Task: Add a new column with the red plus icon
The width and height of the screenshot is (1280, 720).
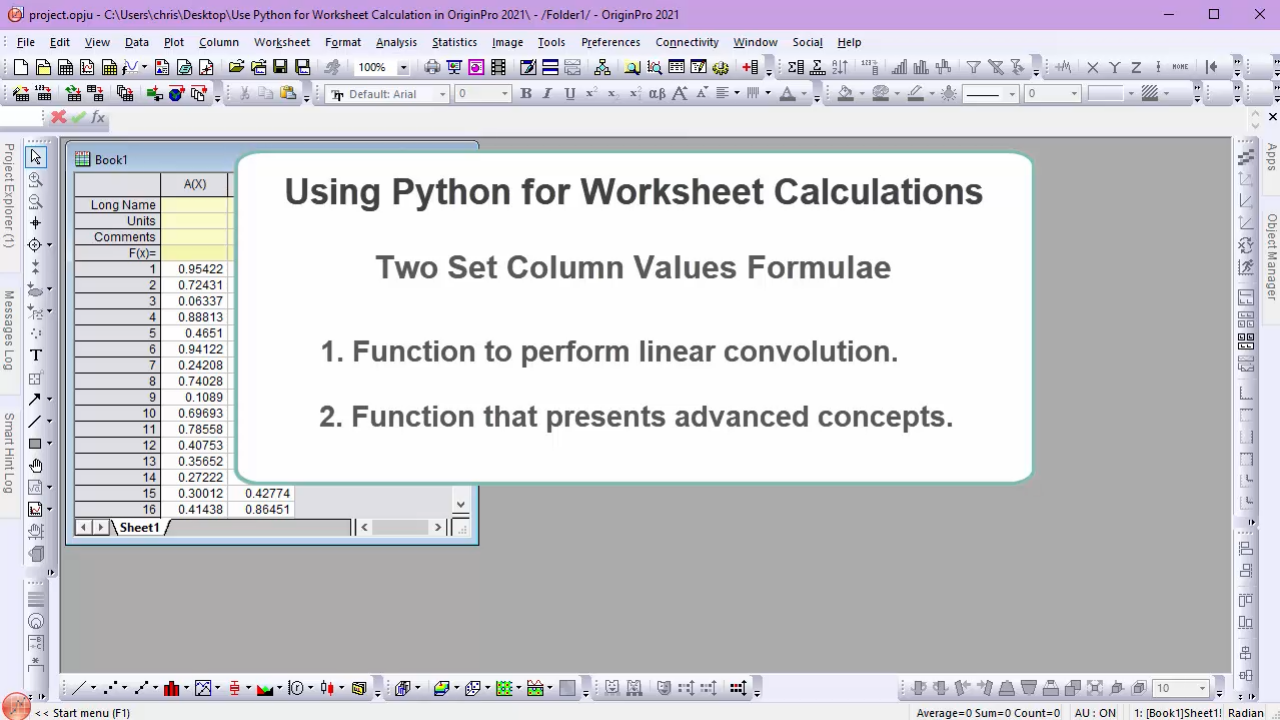Action: 748,67
